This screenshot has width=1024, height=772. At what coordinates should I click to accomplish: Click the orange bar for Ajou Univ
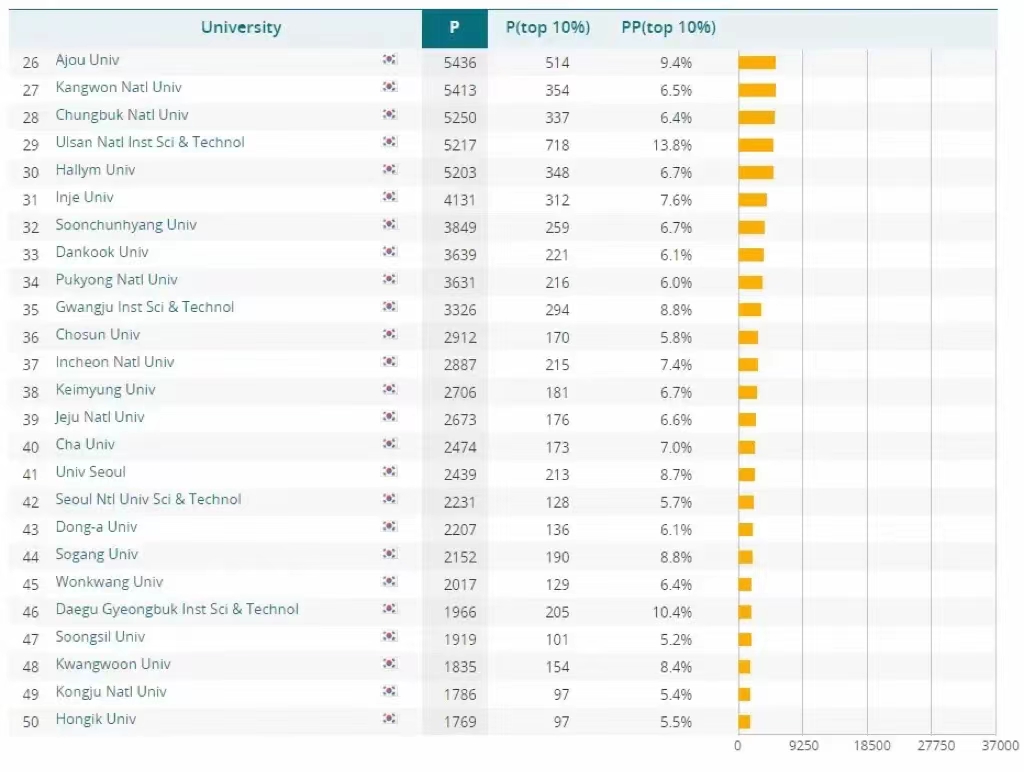(757, 63)
